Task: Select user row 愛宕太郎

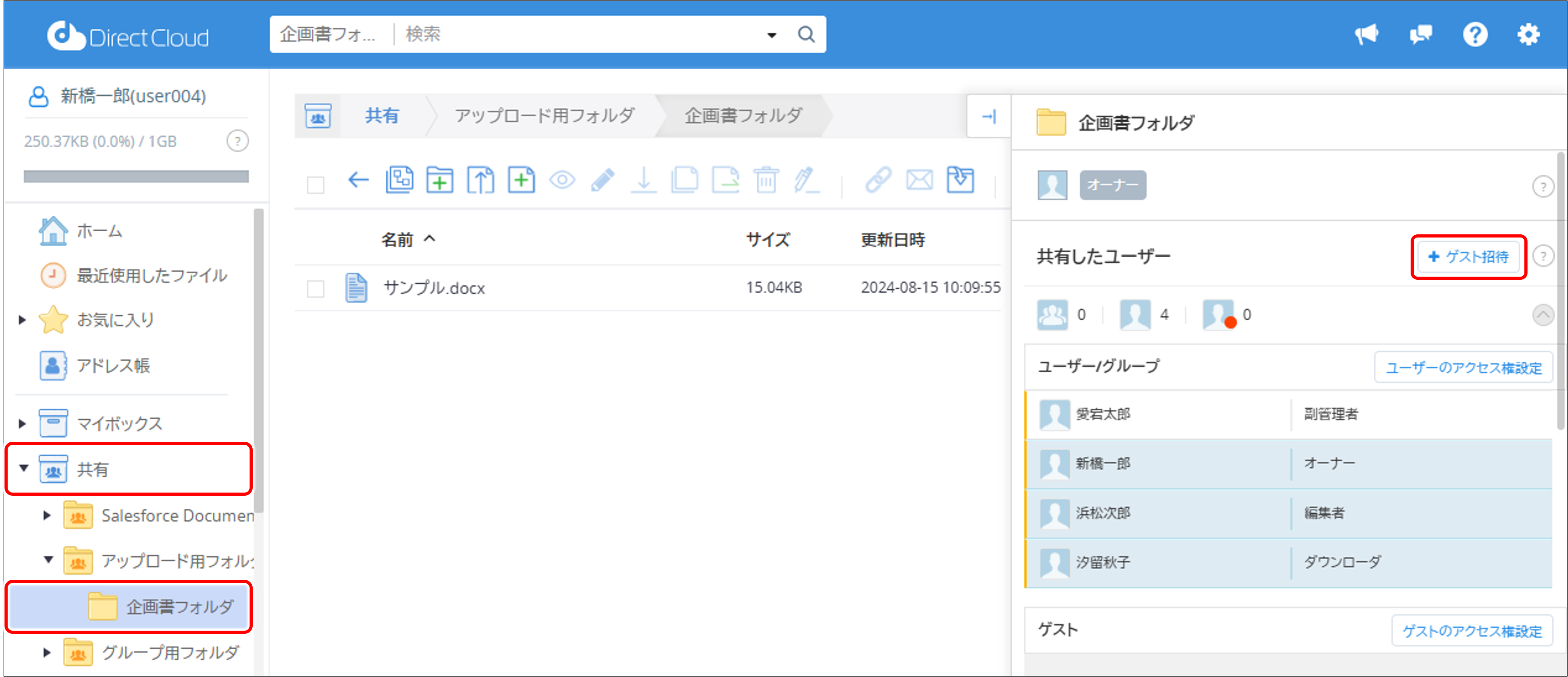Action: coord(1289,415)
